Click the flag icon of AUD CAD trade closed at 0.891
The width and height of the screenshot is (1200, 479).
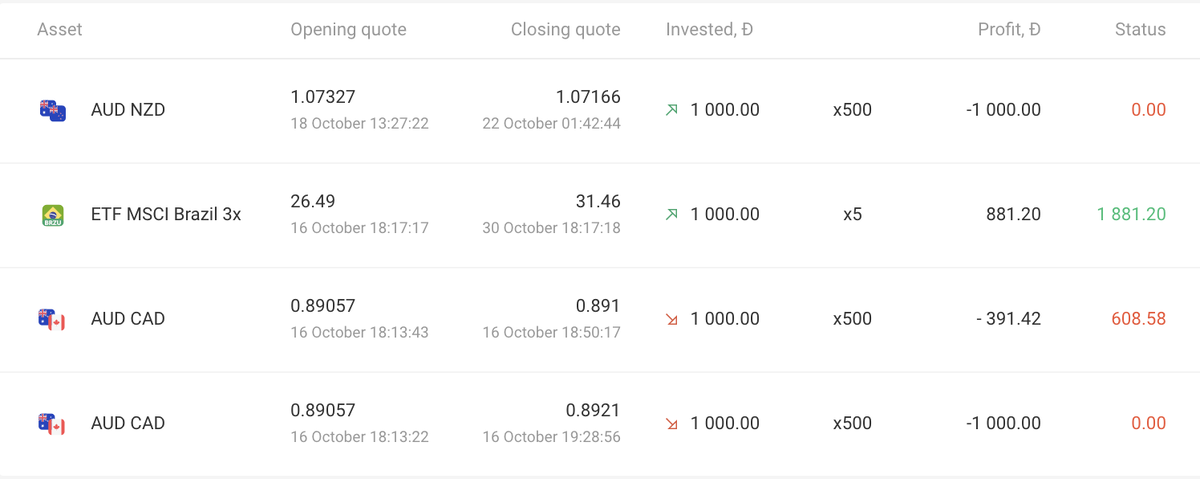(x=52, y=320)
